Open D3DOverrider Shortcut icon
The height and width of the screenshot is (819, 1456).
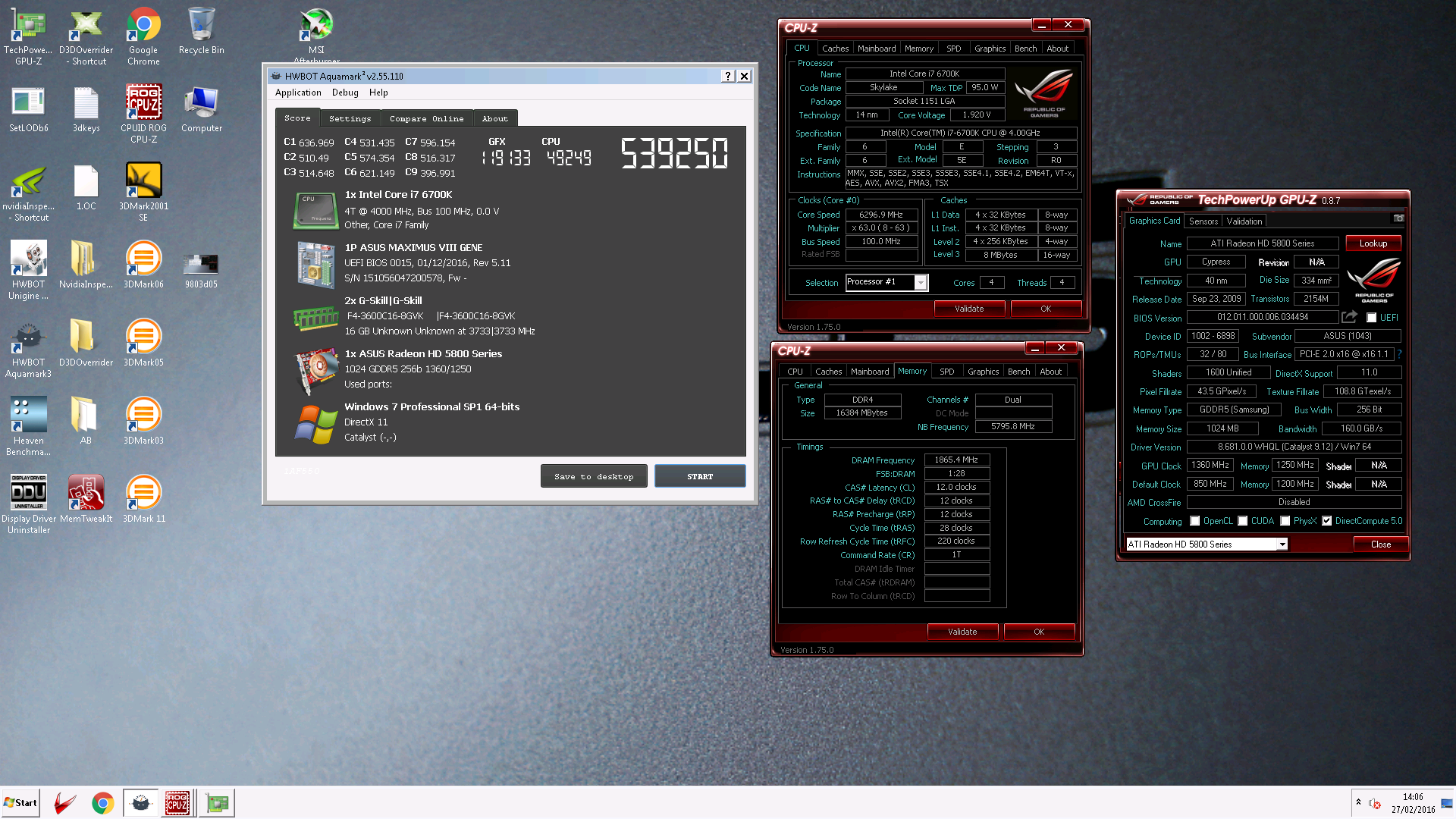click(86, 35)
